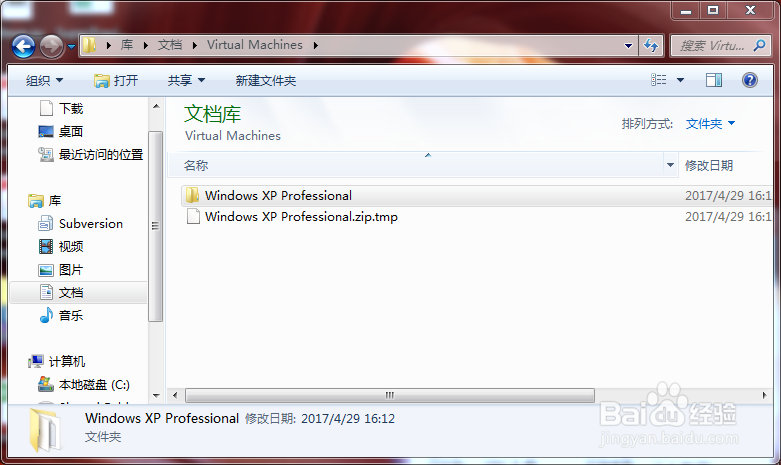Open address bar history dropdown
The width and height of the screenshot is (781, 465).
(629, 46)
